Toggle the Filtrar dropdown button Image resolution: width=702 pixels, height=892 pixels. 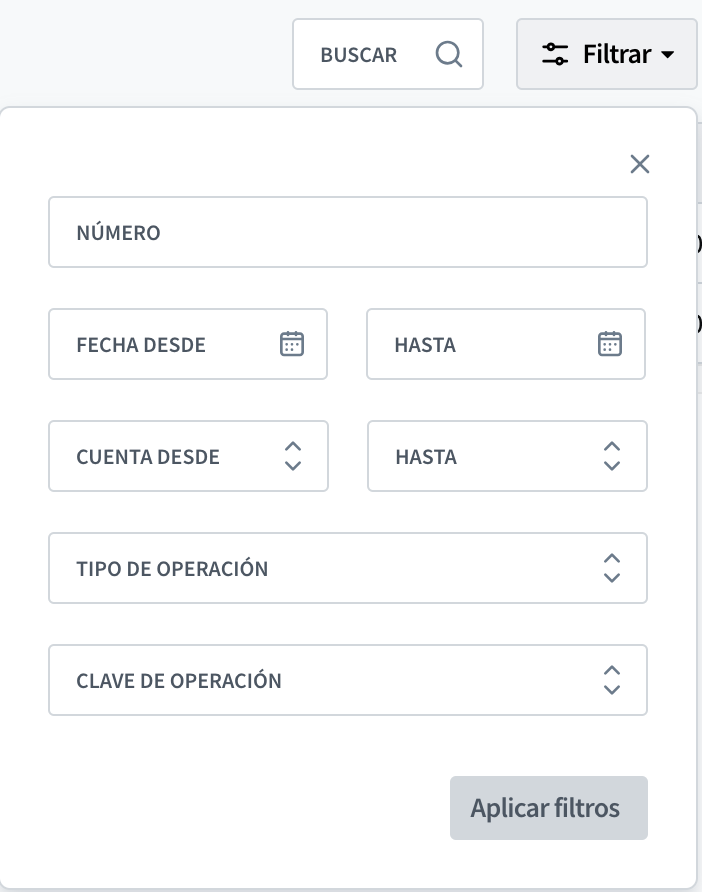pyautogui.click(x=607, y=54)
